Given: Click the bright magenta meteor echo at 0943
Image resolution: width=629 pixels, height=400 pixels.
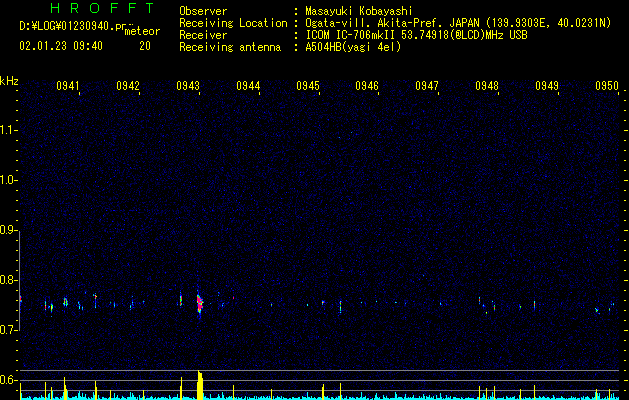Looking at the screenshot, I should (200, 303).
